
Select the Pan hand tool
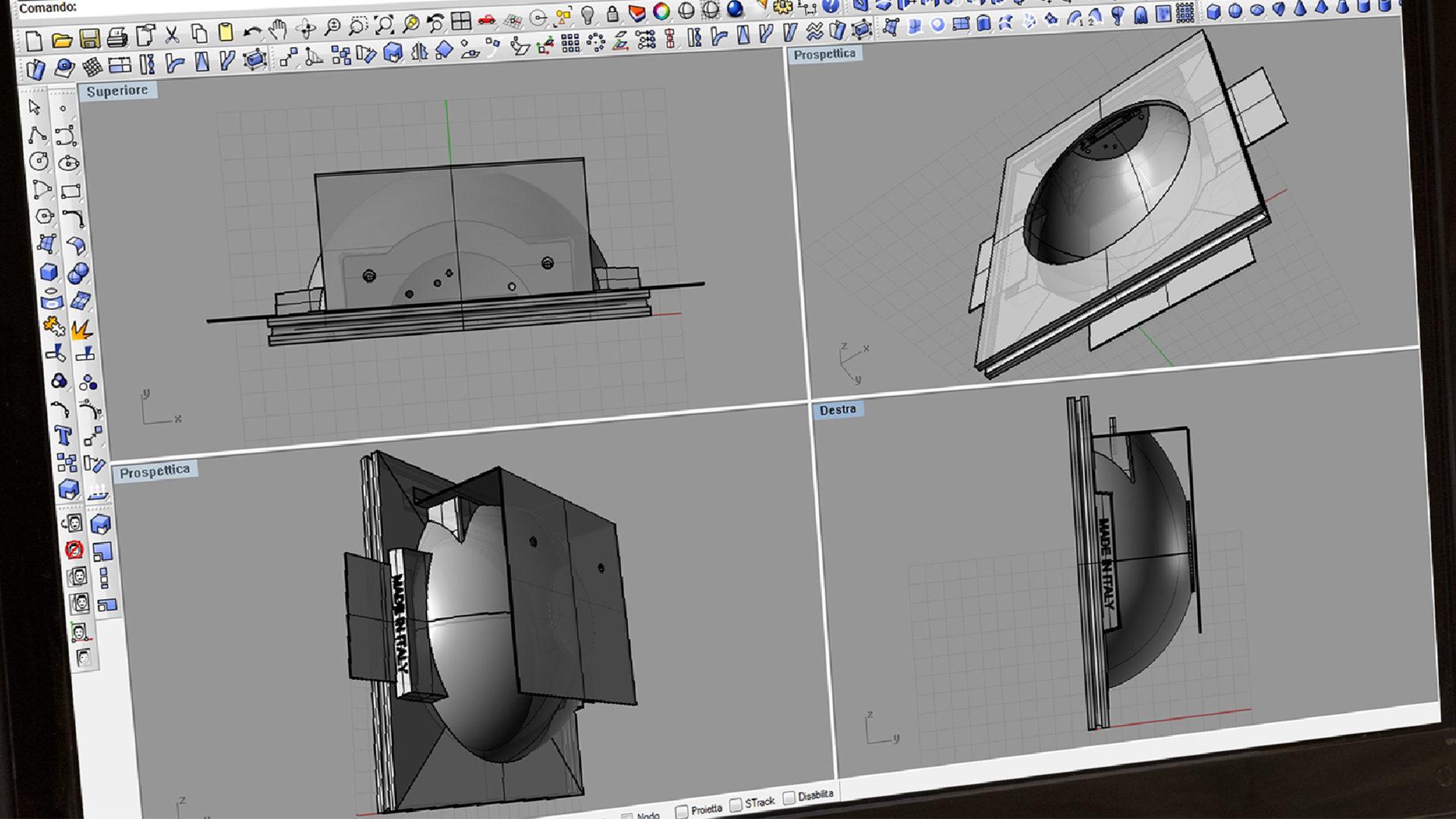tap(278, 30)
